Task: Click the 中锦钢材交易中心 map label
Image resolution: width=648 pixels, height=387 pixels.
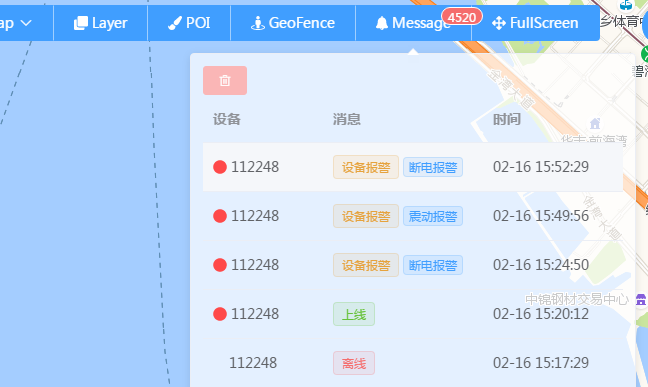Action: [x=577, y=299]
